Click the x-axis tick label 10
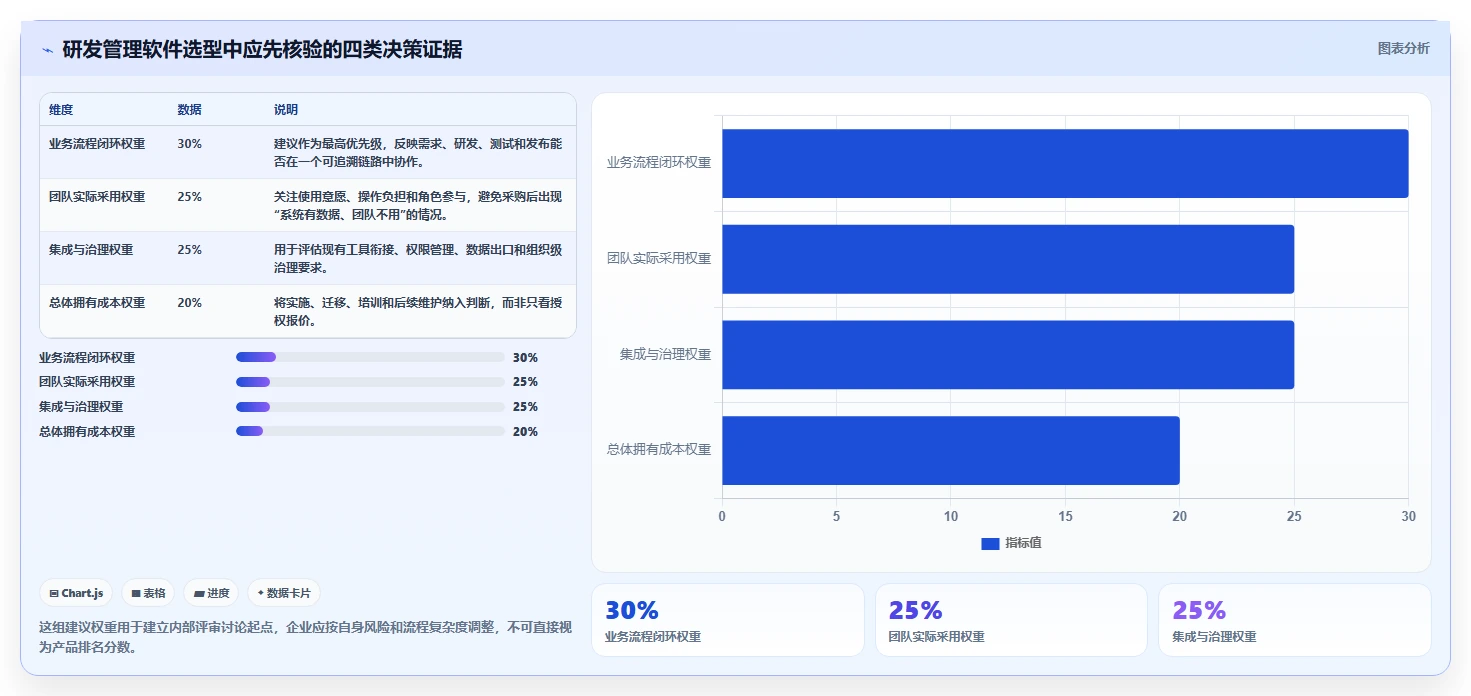This screenshot has height=696, width=1471. point(951,516)
